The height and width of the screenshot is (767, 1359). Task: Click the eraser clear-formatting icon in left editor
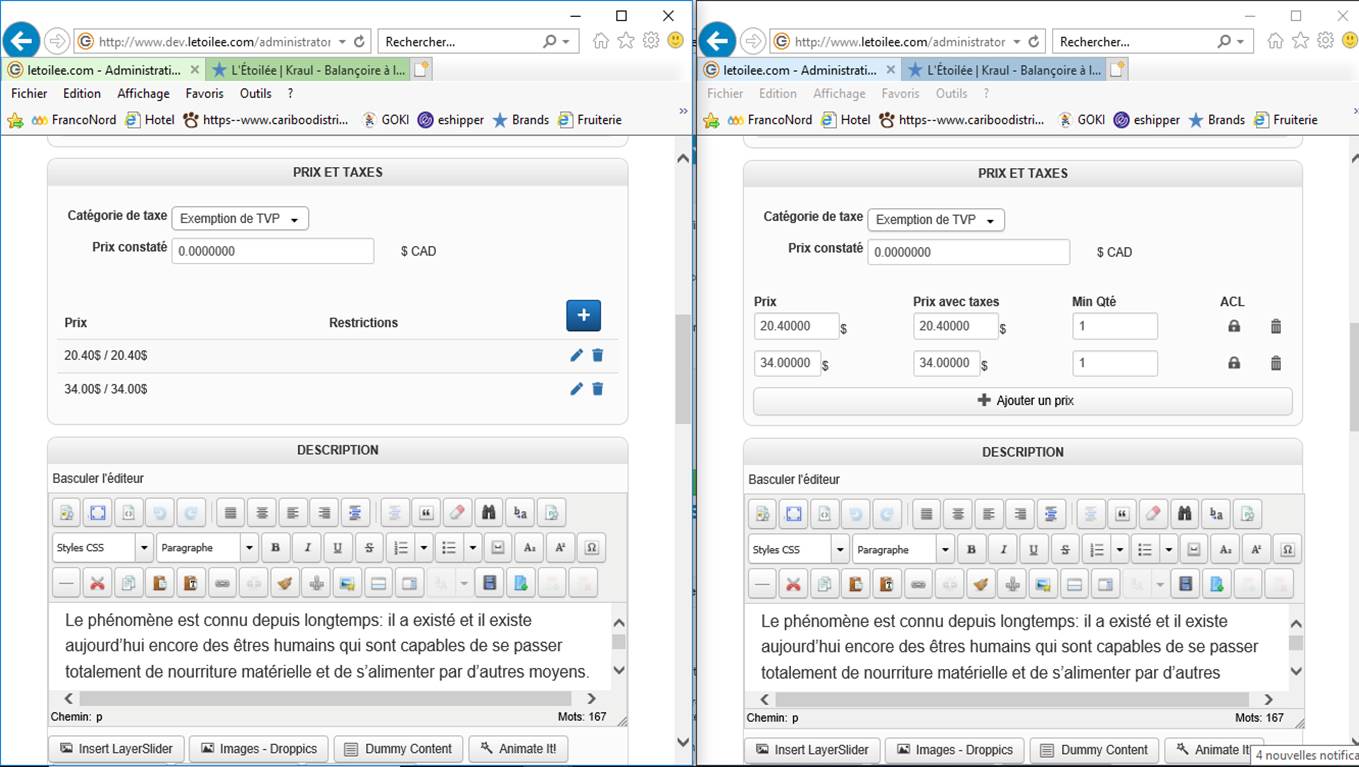[457, 513]
